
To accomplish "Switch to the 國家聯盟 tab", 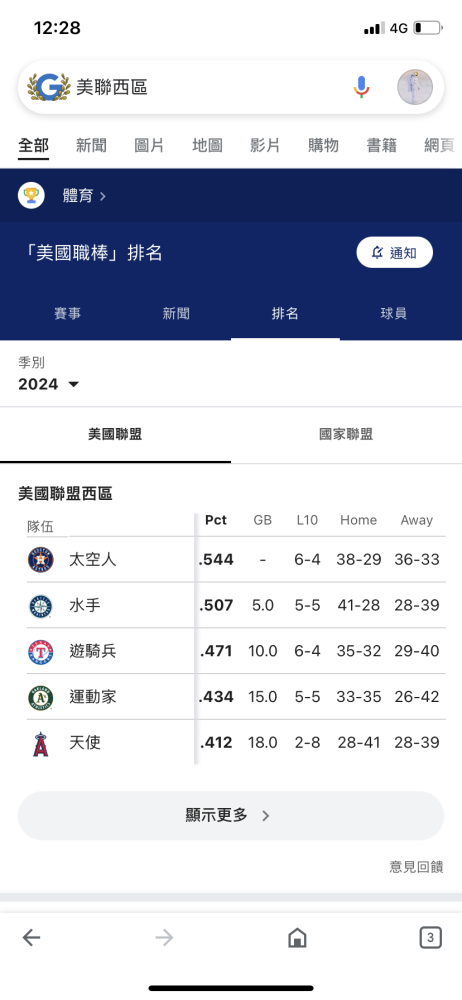I will point(346,435).
